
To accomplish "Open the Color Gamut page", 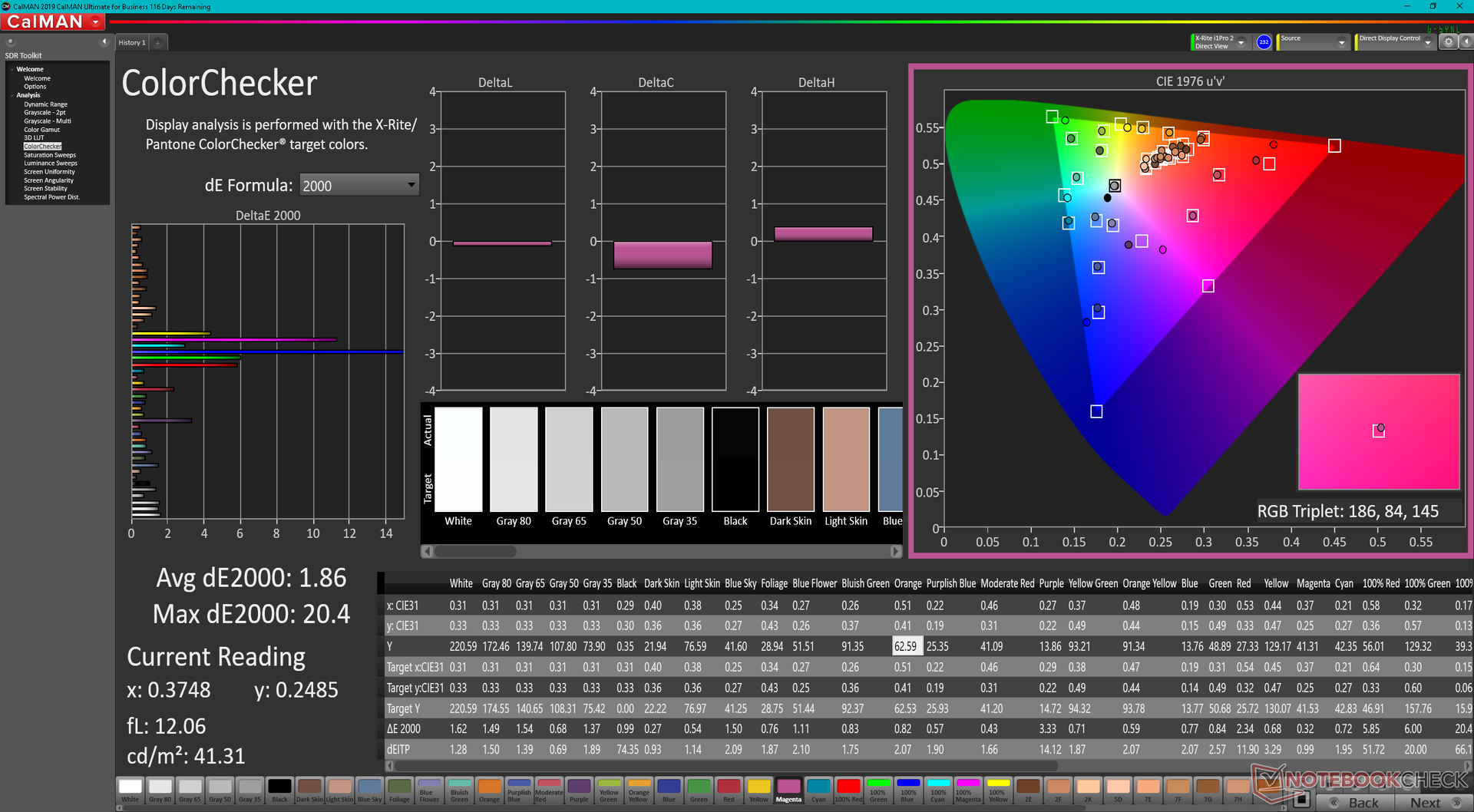I will [41, 130].
